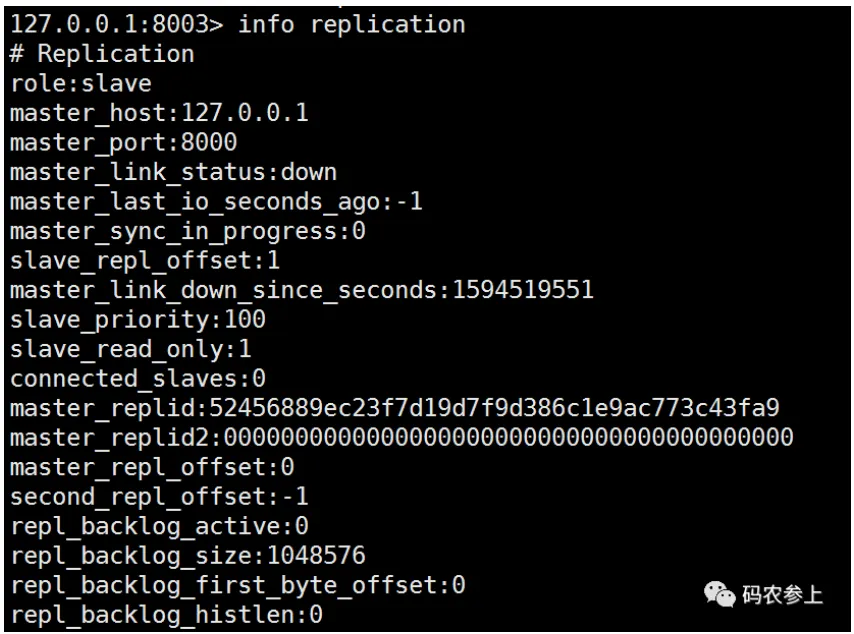Click the repl_backlog_histlen:0 line
The height and width of the screenshot is (634, 854).
(x=166, y=614)
